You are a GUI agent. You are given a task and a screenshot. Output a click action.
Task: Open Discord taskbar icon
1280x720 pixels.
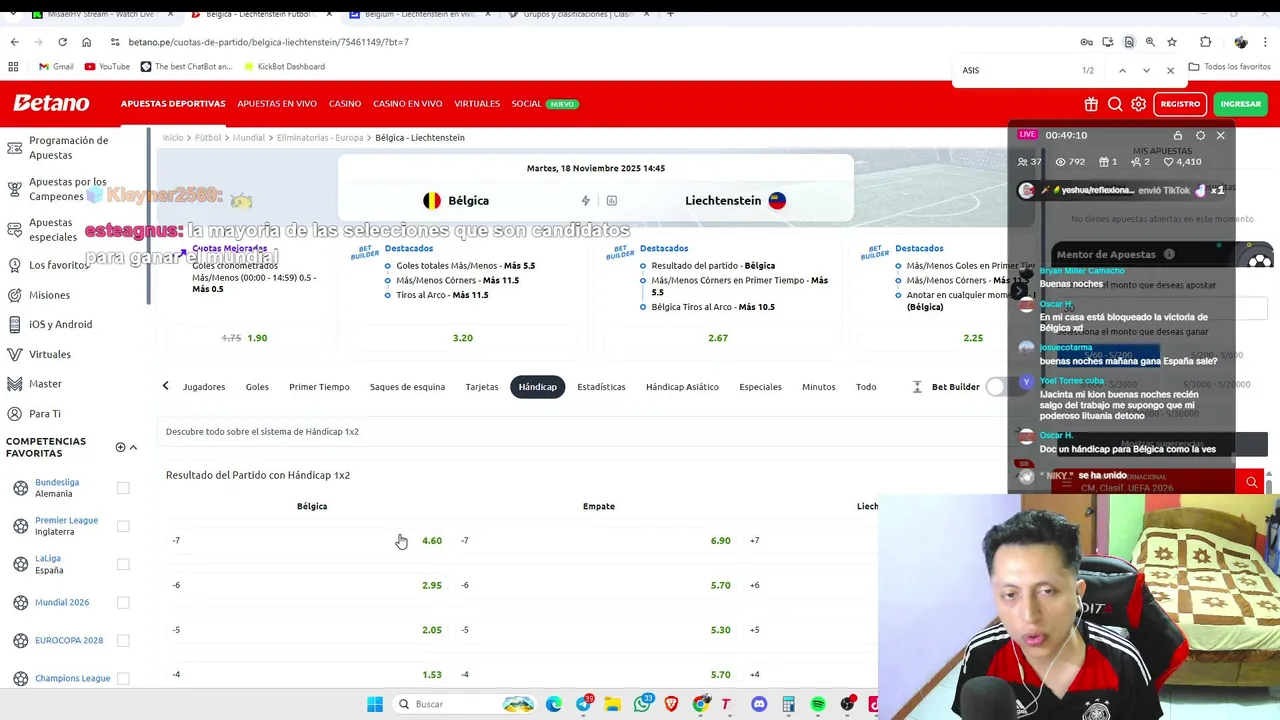[x=759, y=704]
